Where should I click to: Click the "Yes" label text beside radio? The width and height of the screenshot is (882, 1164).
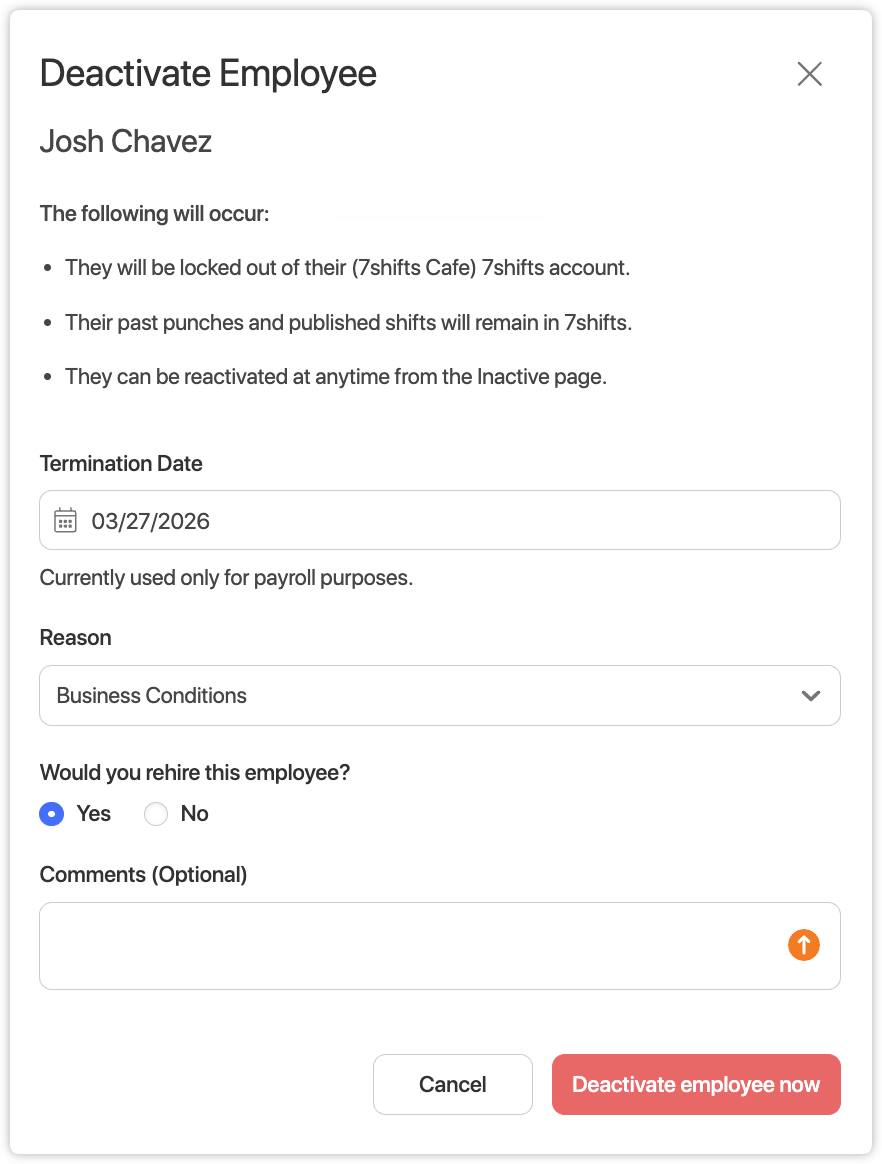[94, 814]
